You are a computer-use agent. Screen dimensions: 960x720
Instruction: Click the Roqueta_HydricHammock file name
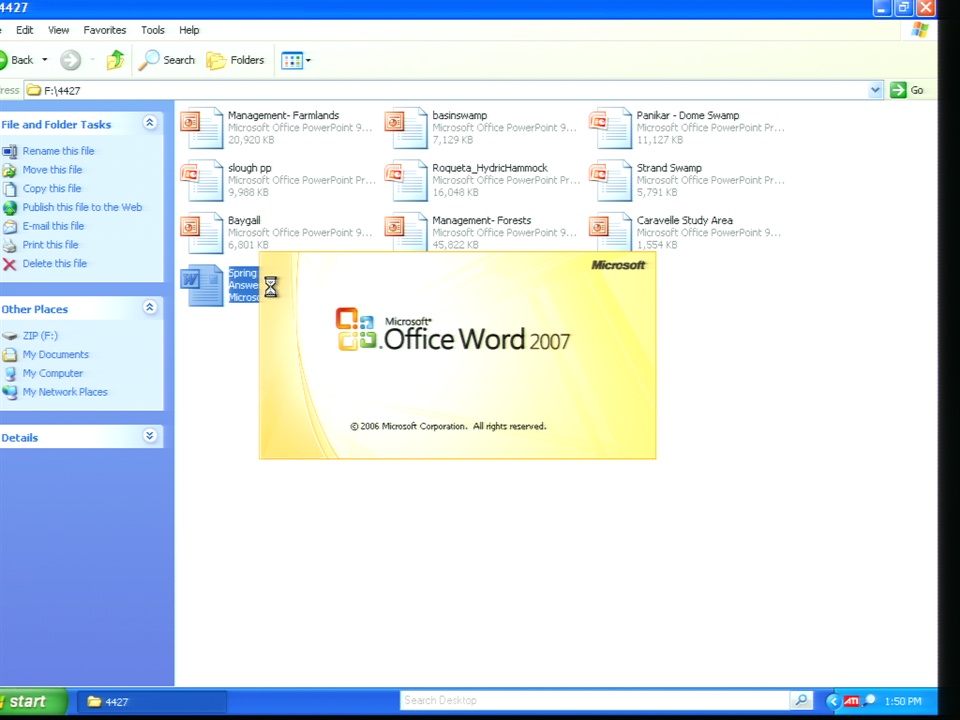[490, 168]
